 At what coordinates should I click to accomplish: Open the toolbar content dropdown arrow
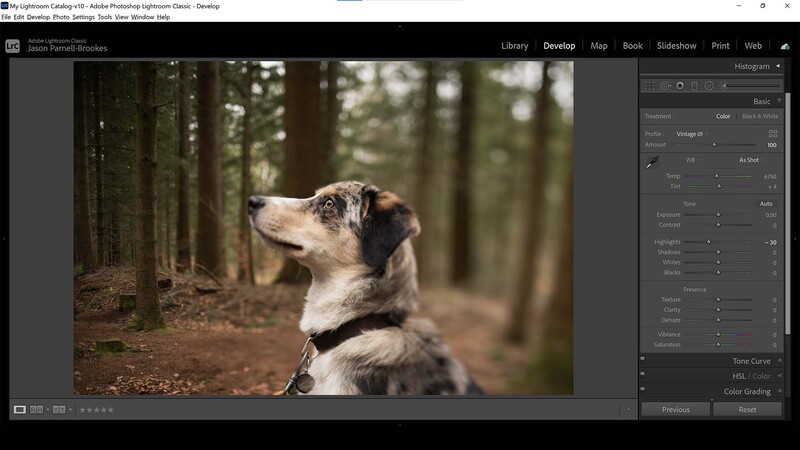pos(628,410)
